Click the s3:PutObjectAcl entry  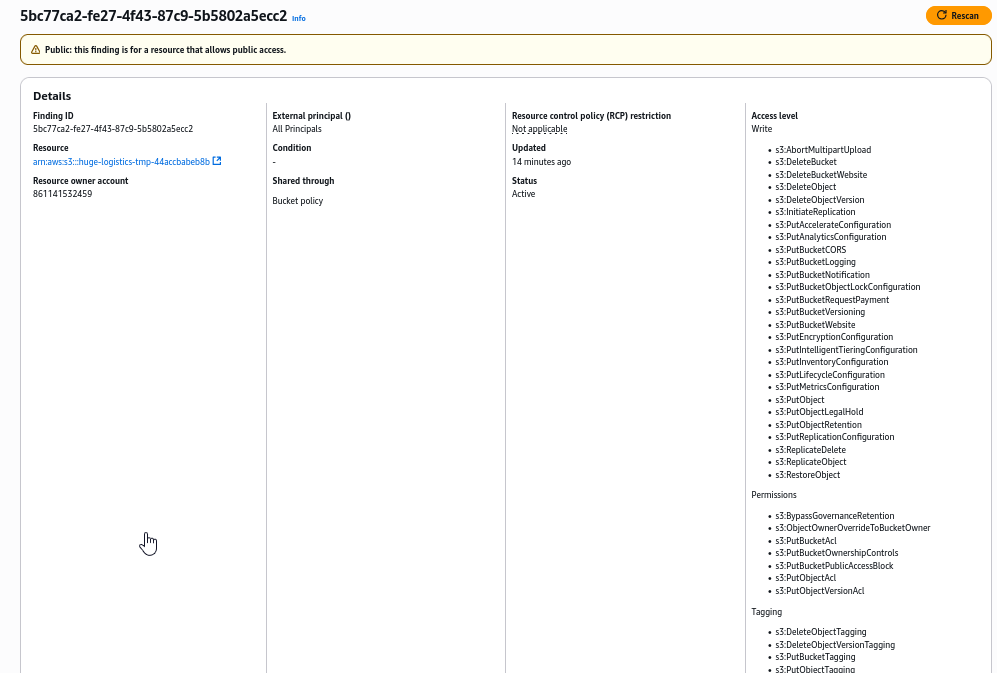point(806,578)
